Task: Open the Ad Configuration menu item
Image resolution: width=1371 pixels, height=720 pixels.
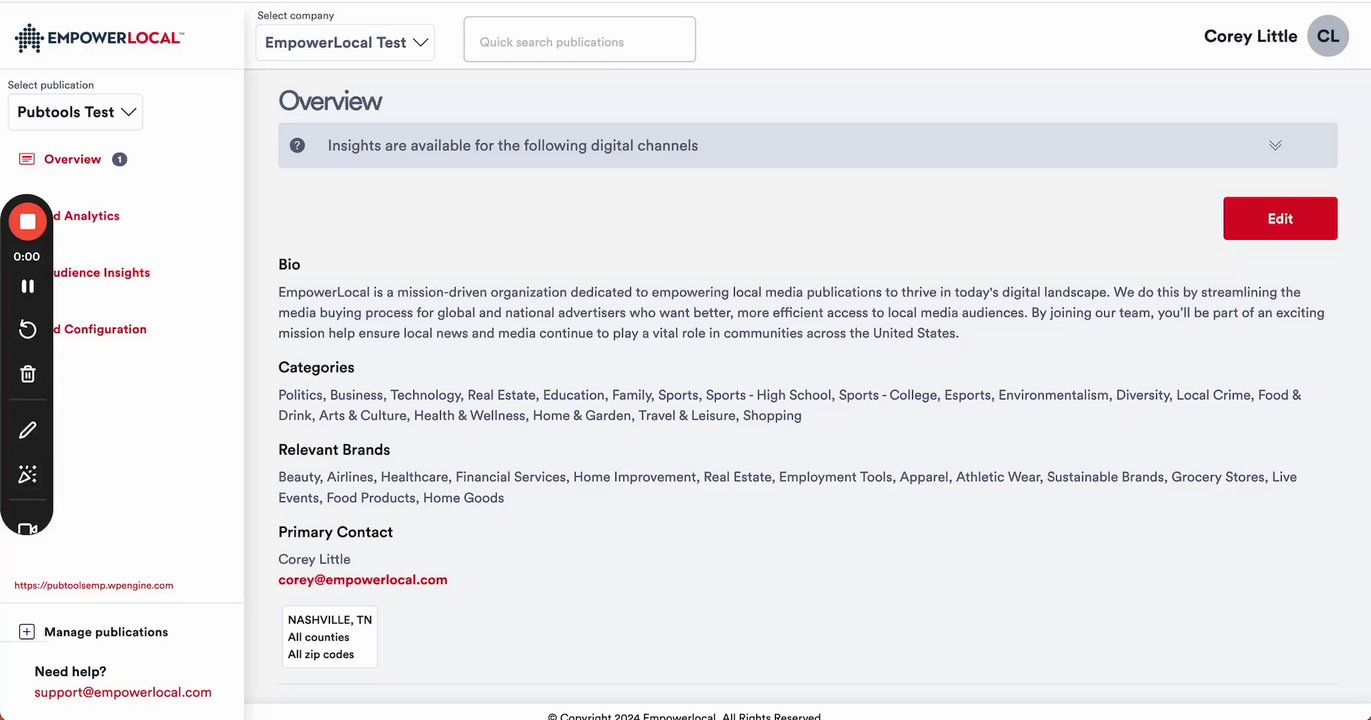Action: click(101, 329)
